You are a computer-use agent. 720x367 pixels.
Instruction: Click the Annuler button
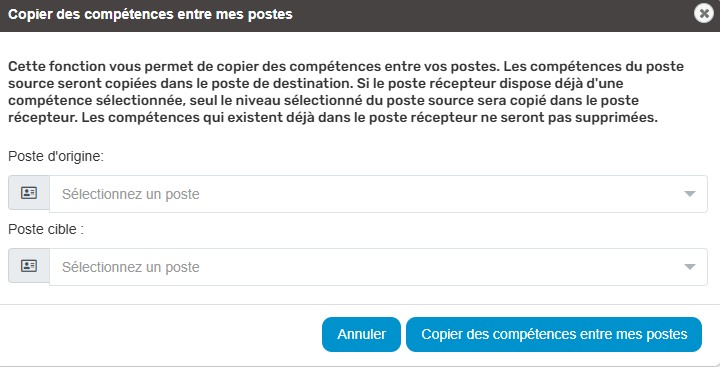click(x=361, y=334)
